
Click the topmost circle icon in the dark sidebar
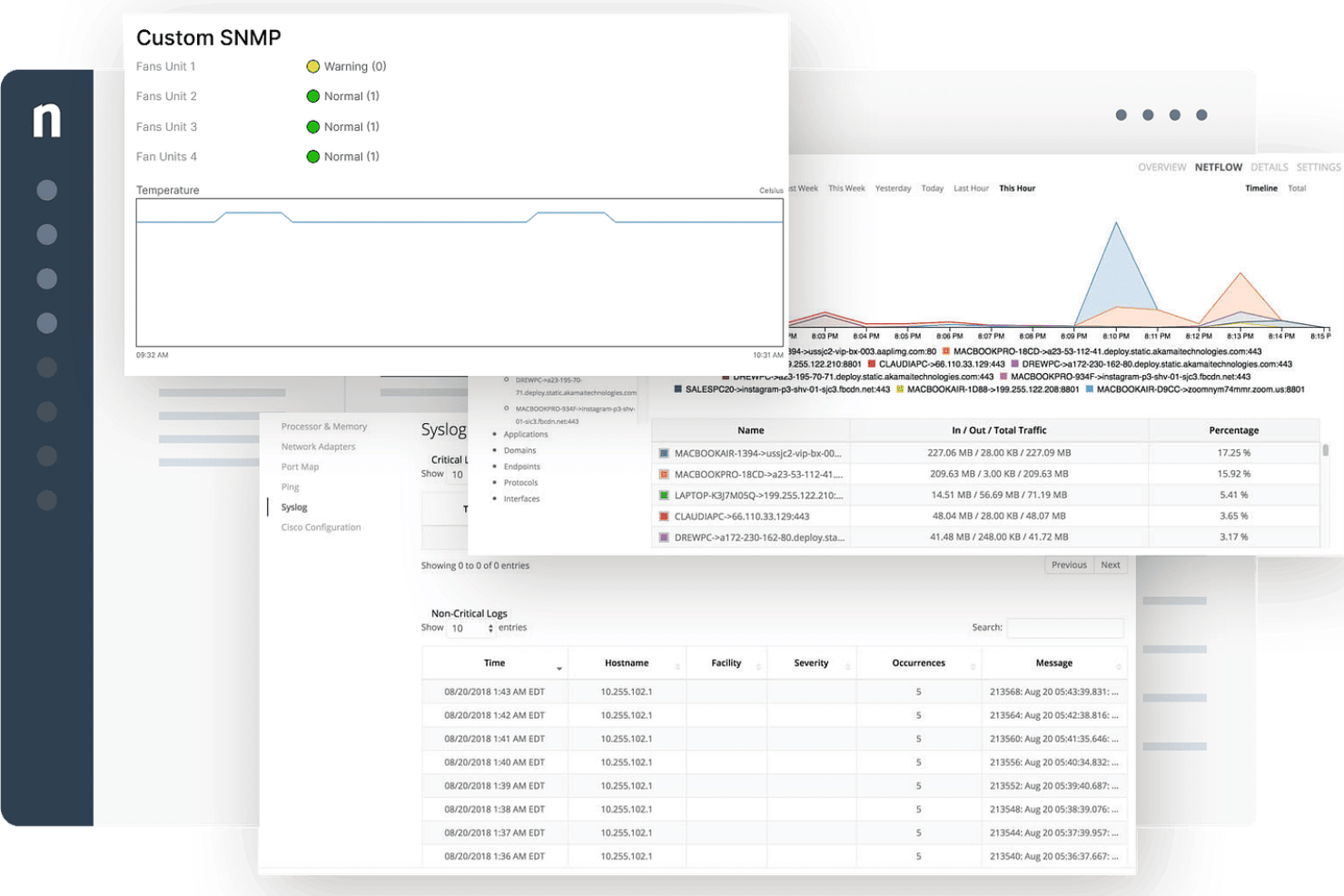(x=47, y=190)
